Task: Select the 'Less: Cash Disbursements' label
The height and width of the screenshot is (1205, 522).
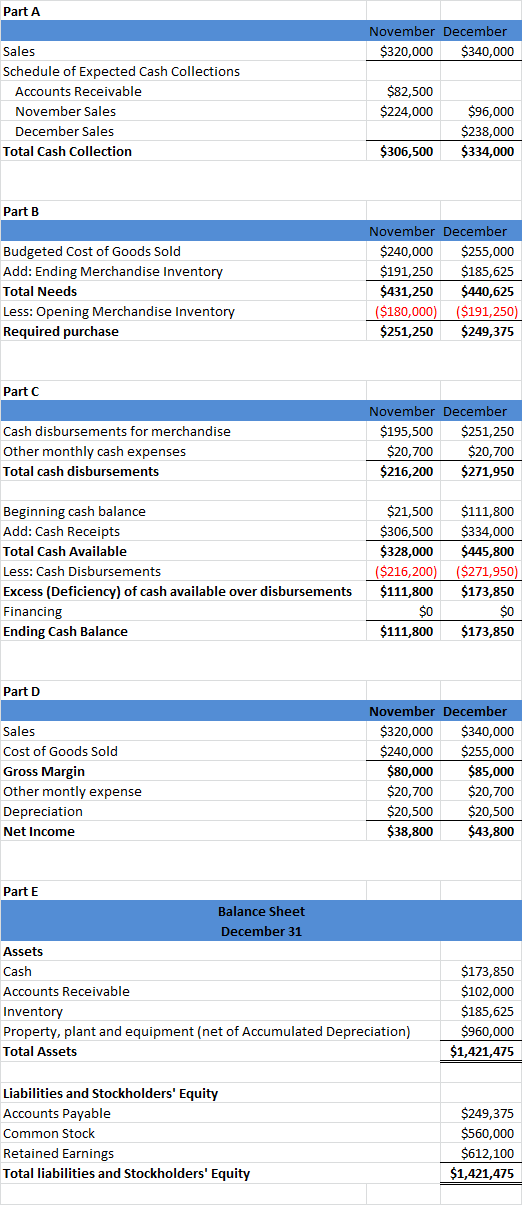Action: click(x=82, y=571)
